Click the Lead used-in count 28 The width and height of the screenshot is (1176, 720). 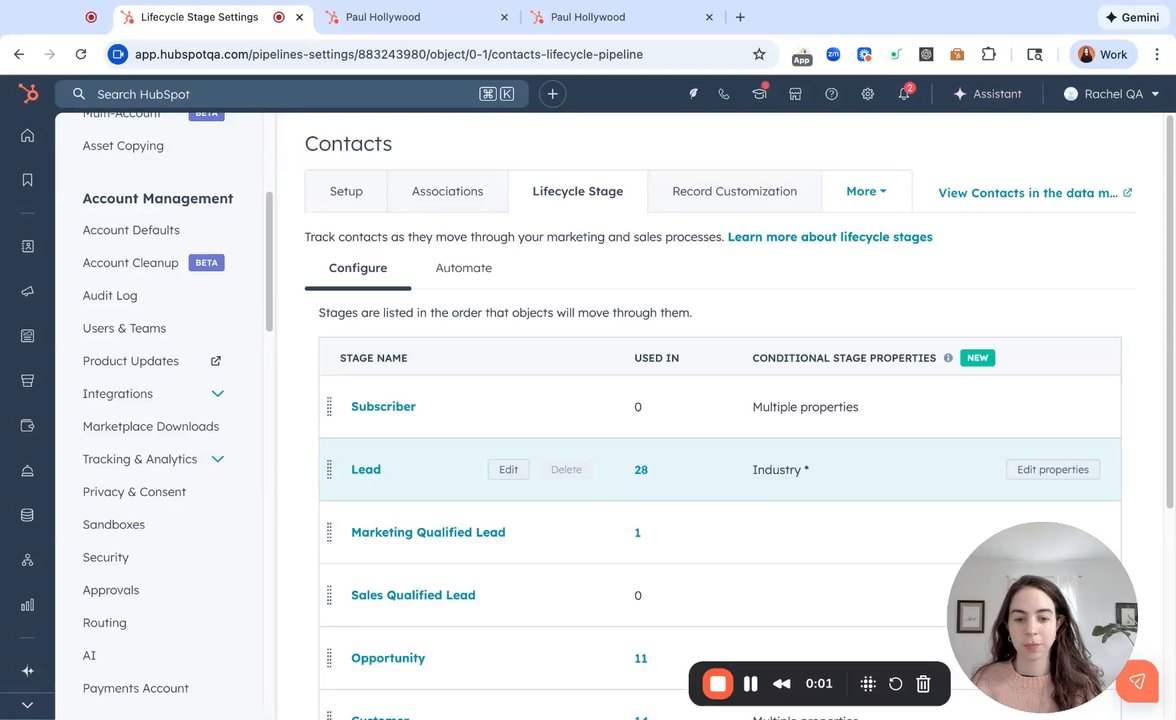tap(641, 470)
